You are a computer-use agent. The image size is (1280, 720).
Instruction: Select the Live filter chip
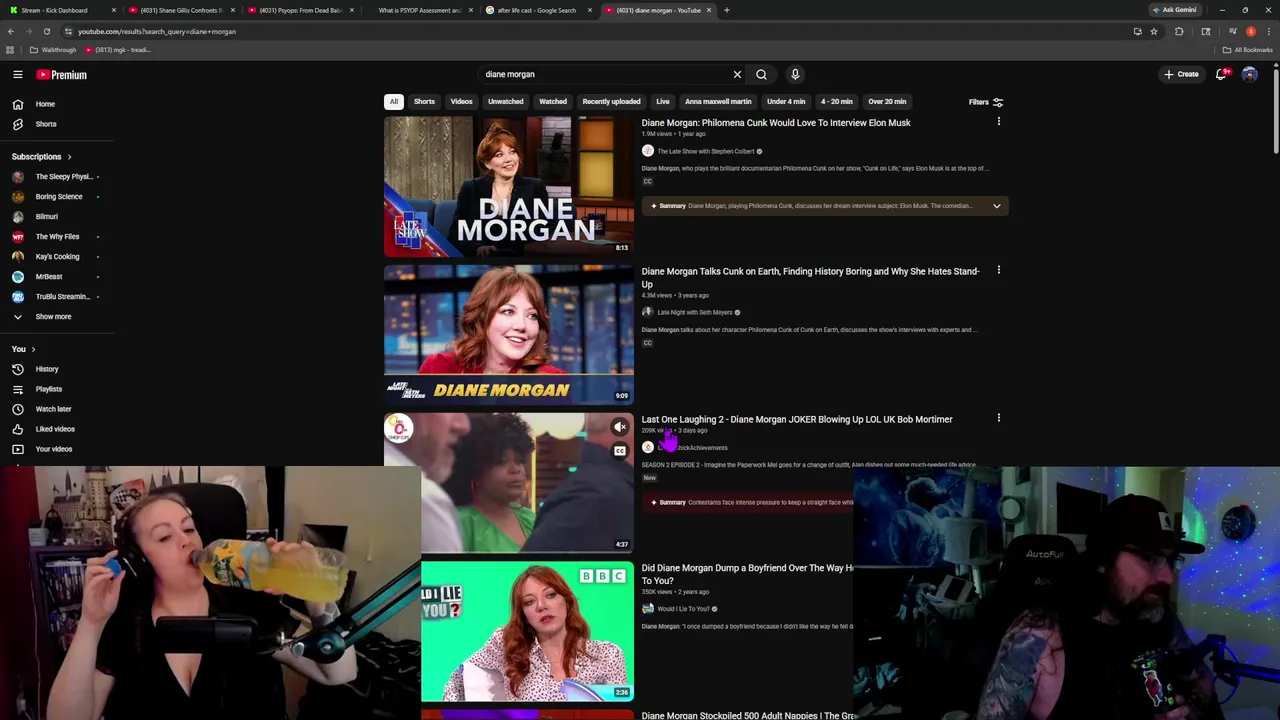tap(662, 101)
